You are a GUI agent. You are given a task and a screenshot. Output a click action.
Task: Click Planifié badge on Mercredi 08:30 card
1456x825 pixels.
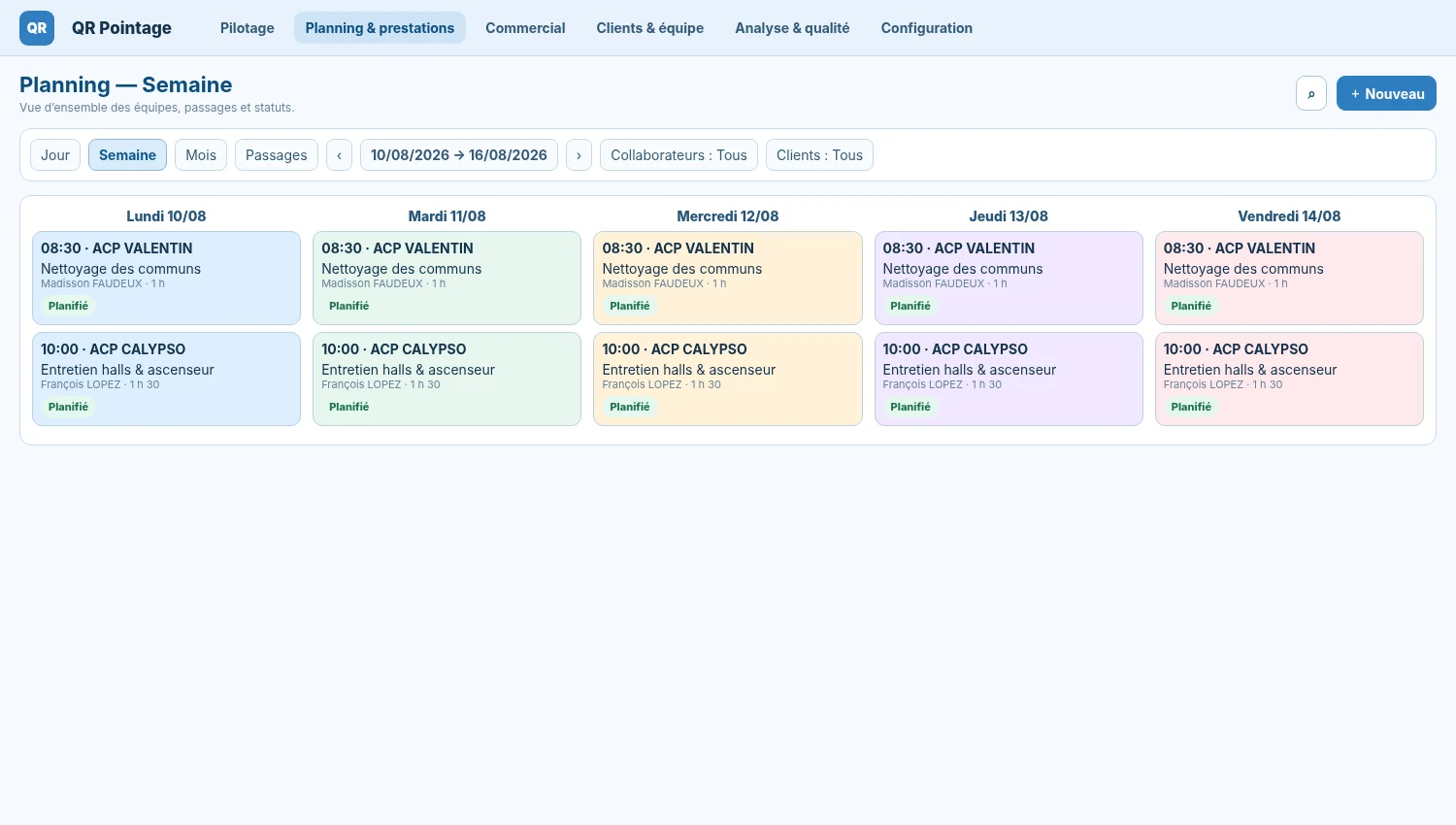click(630, 306)
